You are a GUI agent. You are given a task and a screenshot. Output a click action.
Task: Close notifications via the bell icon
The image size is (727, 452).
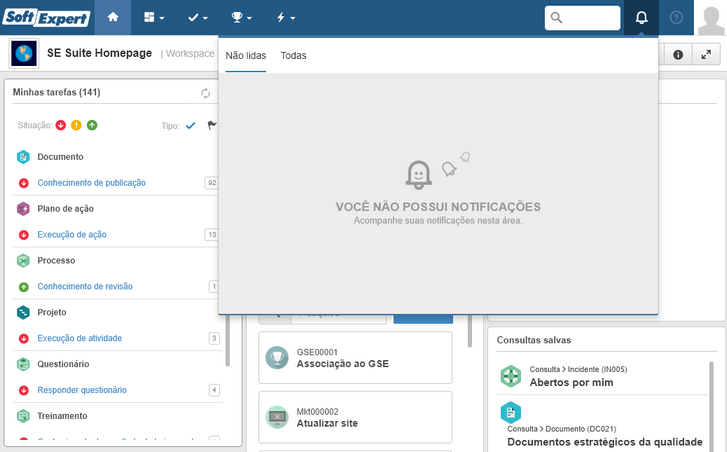641,18
